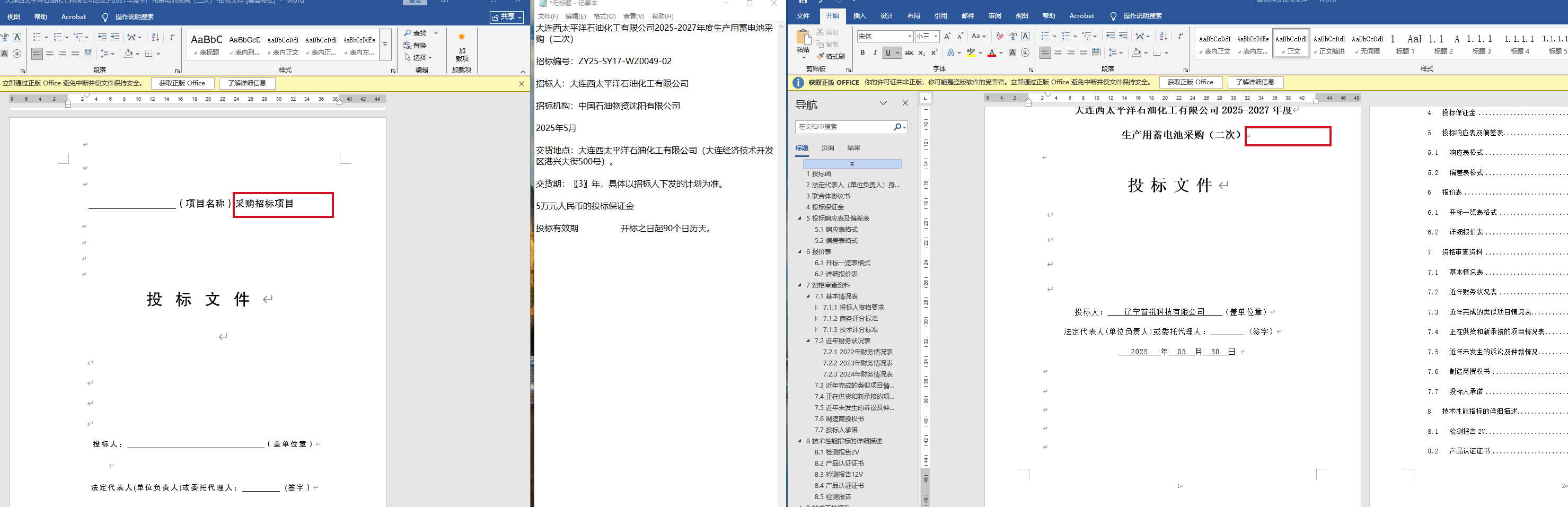Toggle Character Shading (gray A) in right Word
The width and height of the screenshot is (1568, 507).
pos(1012,53)
